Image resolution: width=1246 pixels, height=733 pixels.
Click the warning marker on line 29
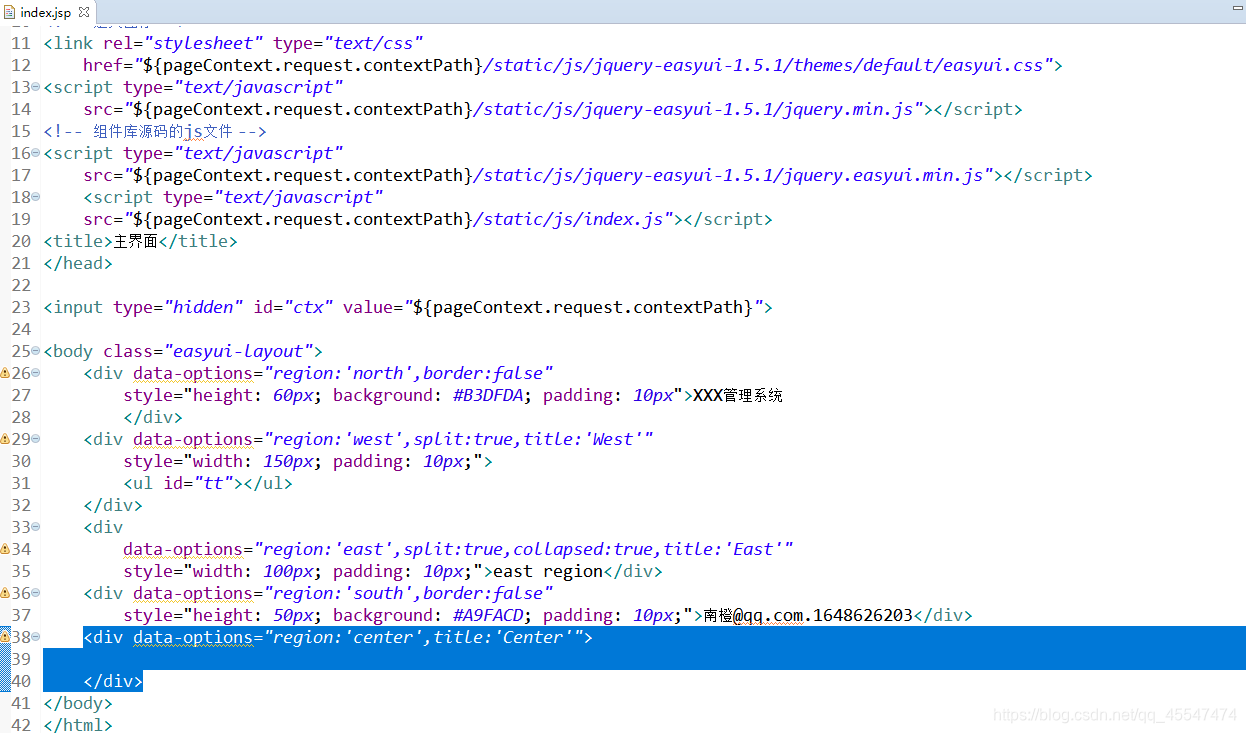coord(5,439)
